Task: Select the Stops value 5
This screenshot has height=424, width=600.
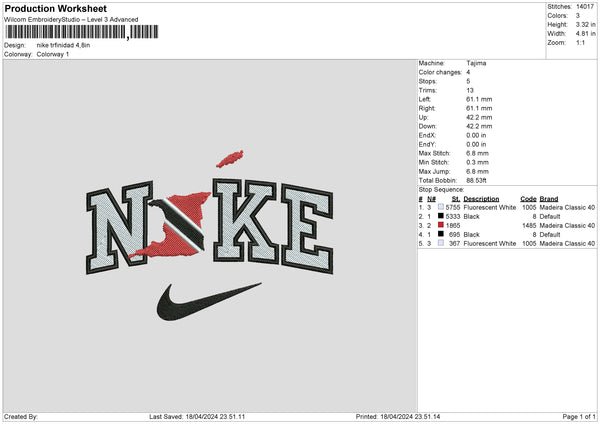Action: coord(468,81)
